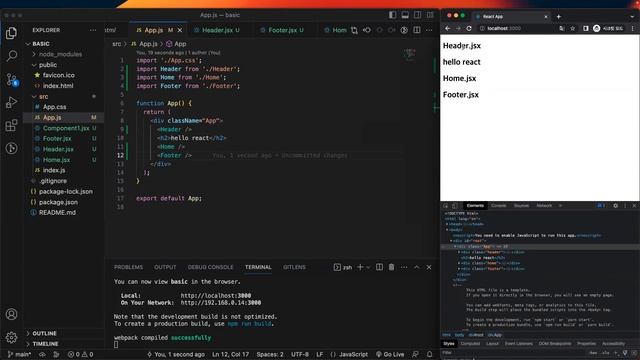This screenshot has width=640, height=360.
Task: Split the terminal pane
Action: click(x=379, y=267)
